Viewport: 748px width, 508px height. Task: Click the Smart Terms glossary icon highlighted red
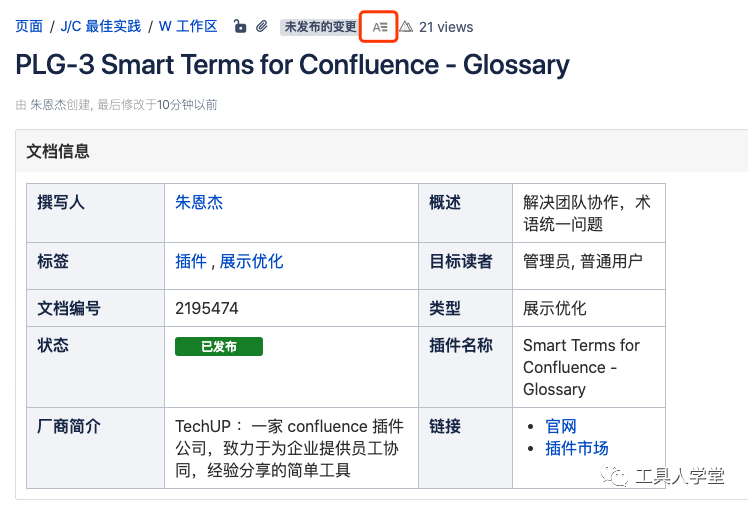(379, 27)
